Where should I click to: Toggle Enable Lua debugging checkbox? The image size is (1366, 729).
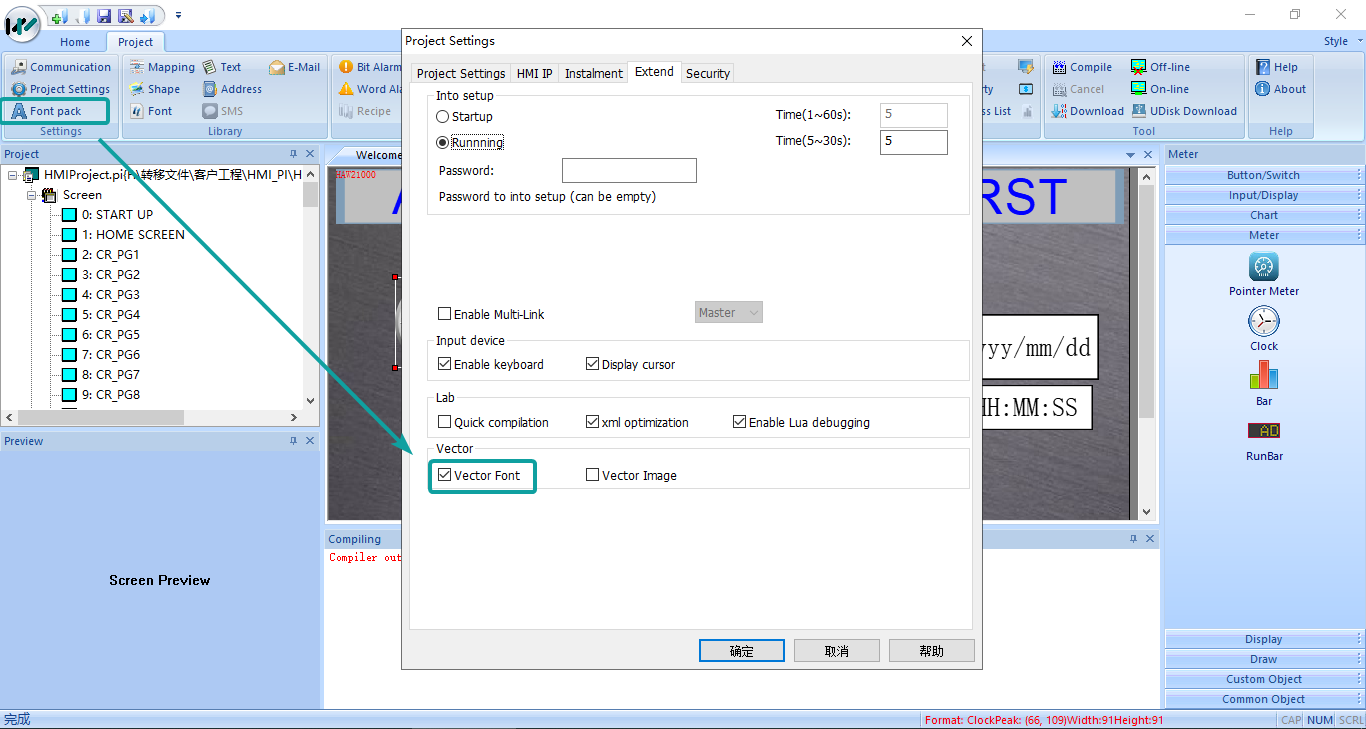coord(740,422)
